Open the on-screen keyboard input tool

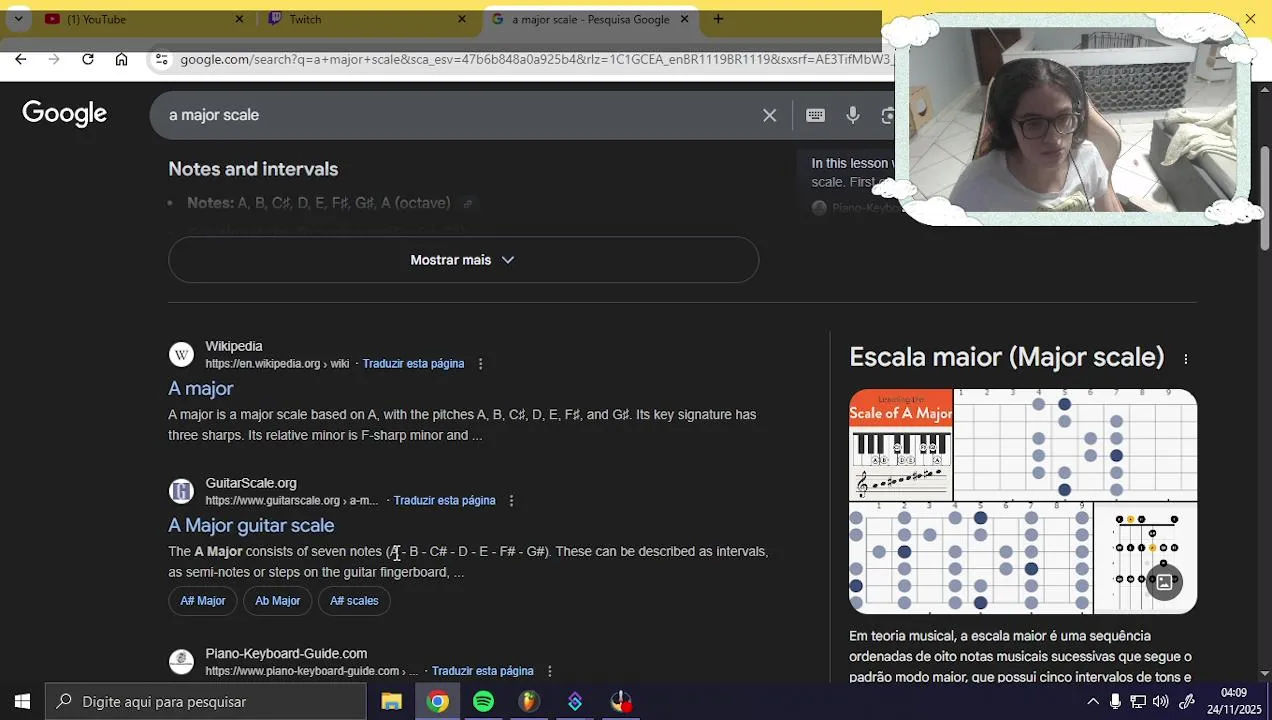pyautogui.click(x=816, y=115)
